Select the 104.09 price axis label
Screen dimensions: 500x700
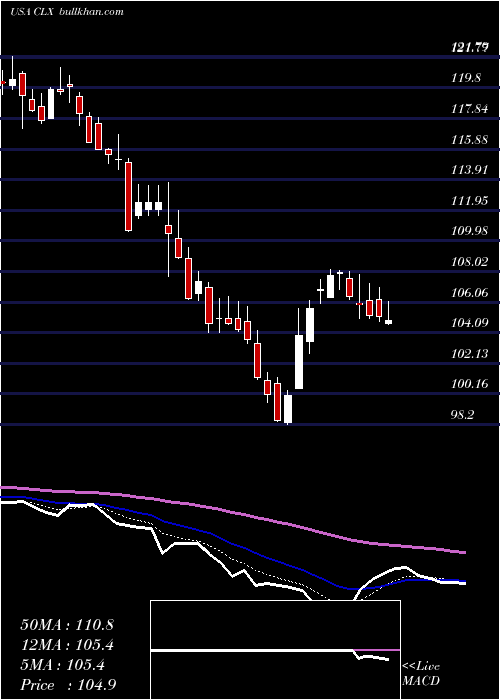click(470, 323)
